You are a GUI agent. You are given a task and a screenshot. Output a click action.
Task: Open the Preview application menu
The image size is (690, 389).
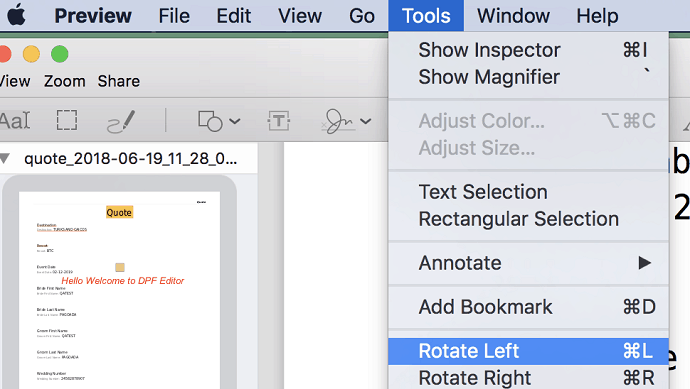click(x=93, y=16)
